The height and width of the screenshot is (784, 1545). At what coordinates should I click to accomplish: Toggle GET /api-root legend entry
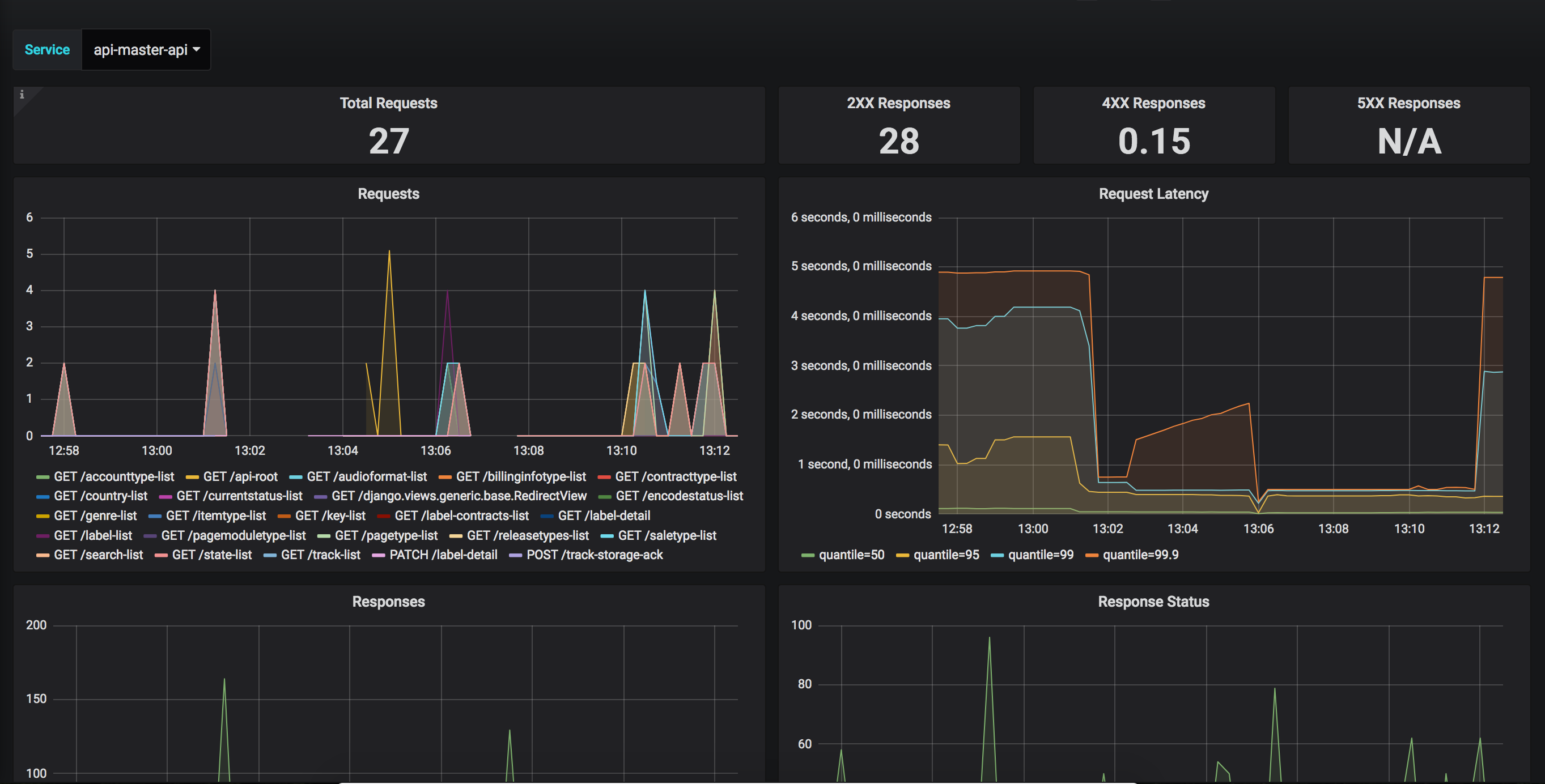(x=240, y=476)
